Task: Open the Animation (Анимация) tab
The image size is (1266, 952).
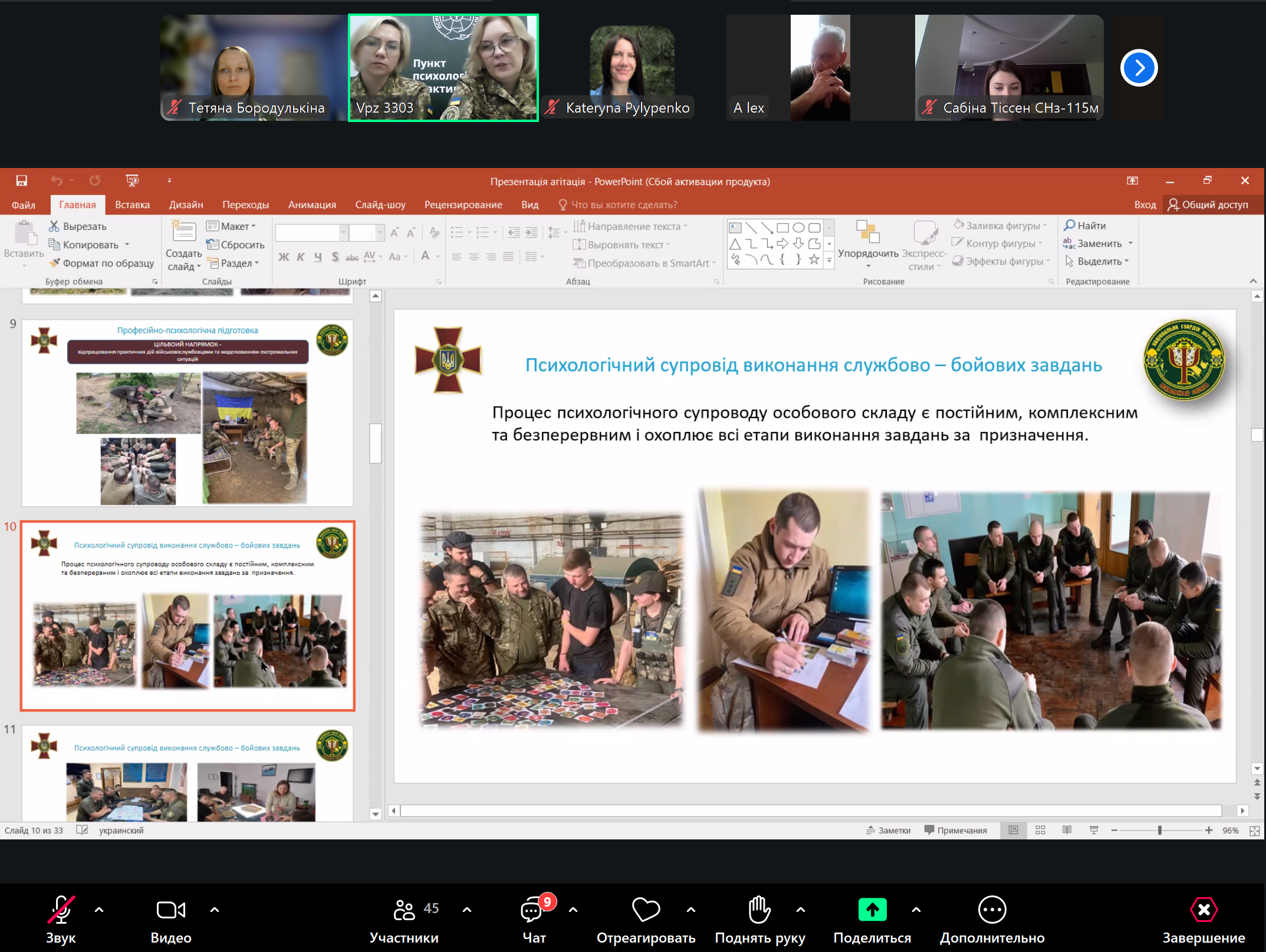Action: coord(312,205)
